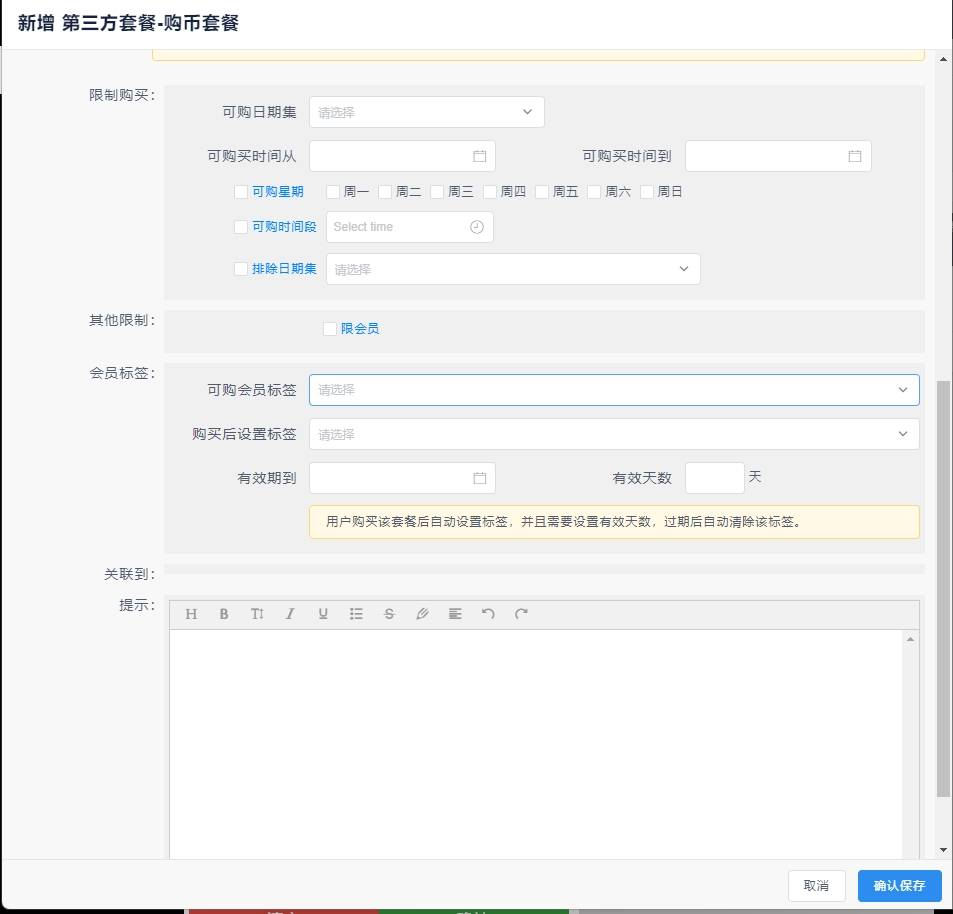The height and width of the screenshot is (914, 953).
Task: Toggle strikethrough formatting in the editor
Action: tap(389, 614)
